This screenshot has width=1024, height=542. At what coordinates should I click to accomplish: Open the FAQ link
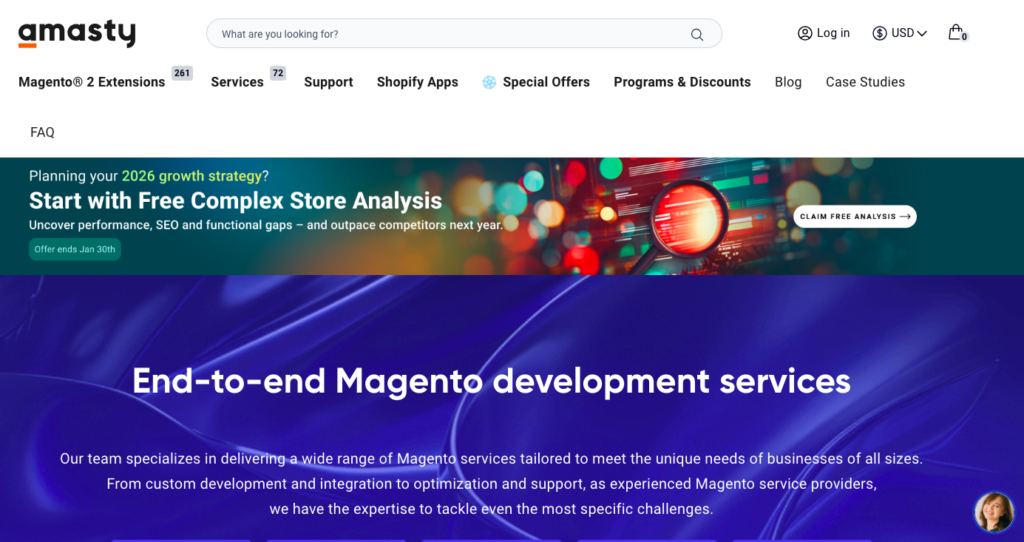[42, 133]
